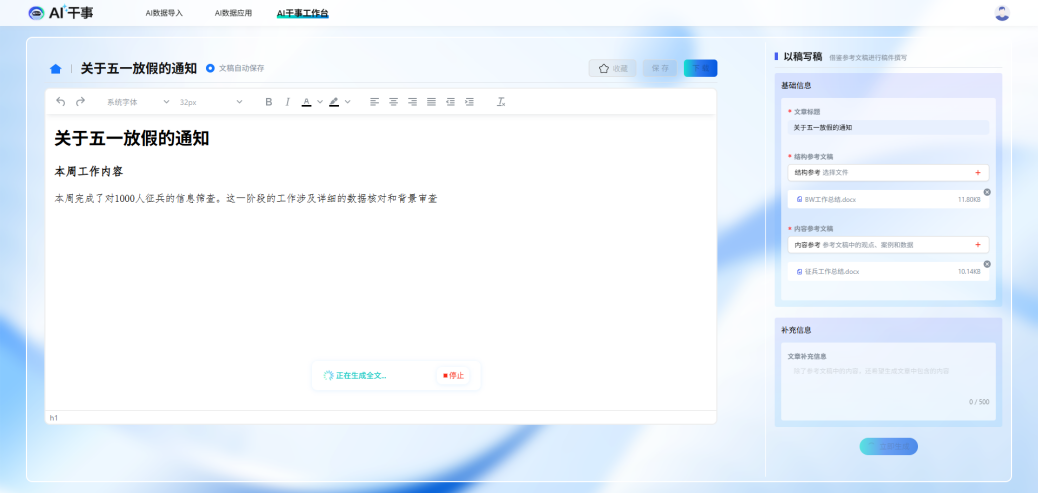The image size is (1038, 493).
Task: Toggle italic formatting
Action: point(287,102)
